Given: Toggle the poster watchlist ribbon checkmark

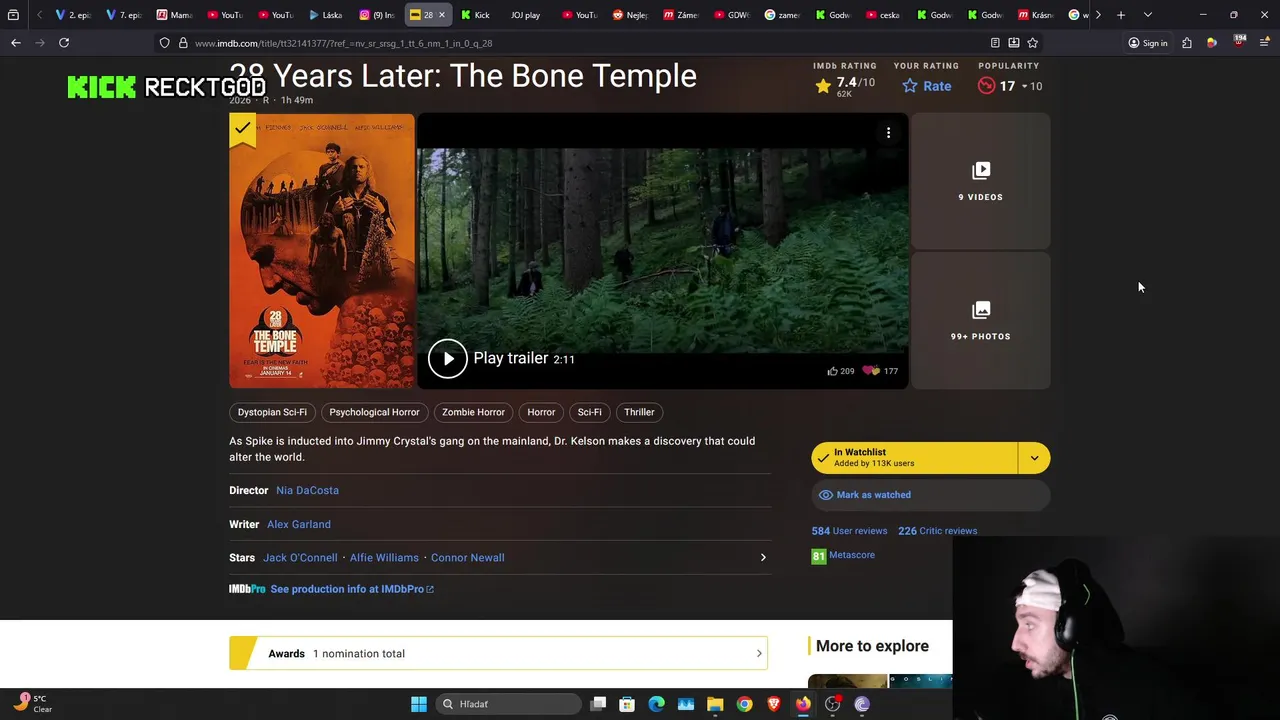Looking at the screenshot, I should 242,129.
